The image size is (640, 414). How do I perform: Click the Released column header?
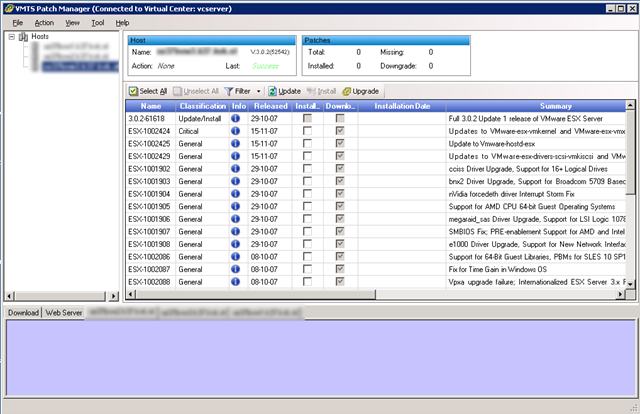coord(269,105)
